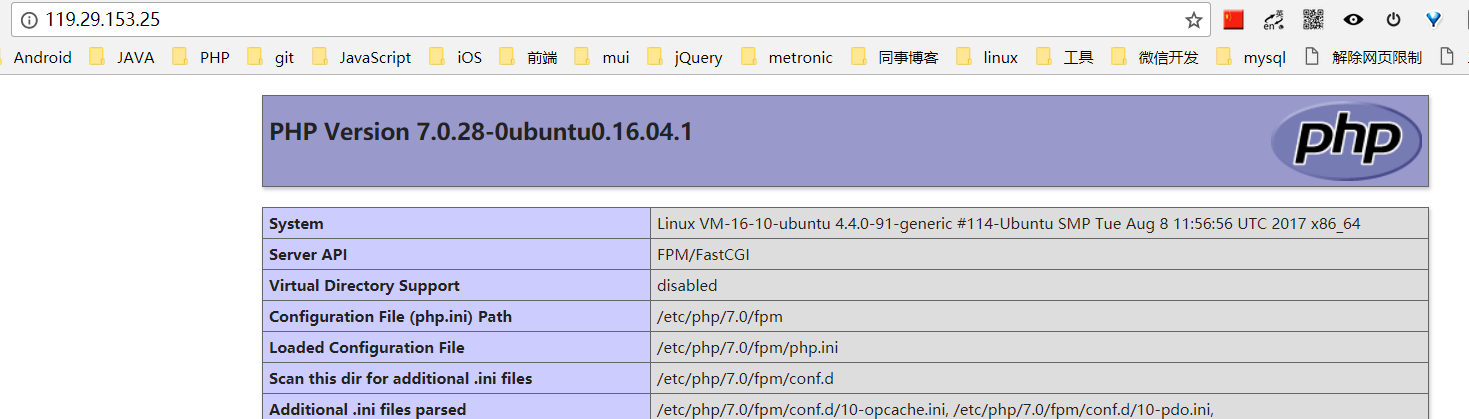Open the JavaScript bookmark folder
The width and height of the screenshot is (1469, 419).
click(361, 57)
